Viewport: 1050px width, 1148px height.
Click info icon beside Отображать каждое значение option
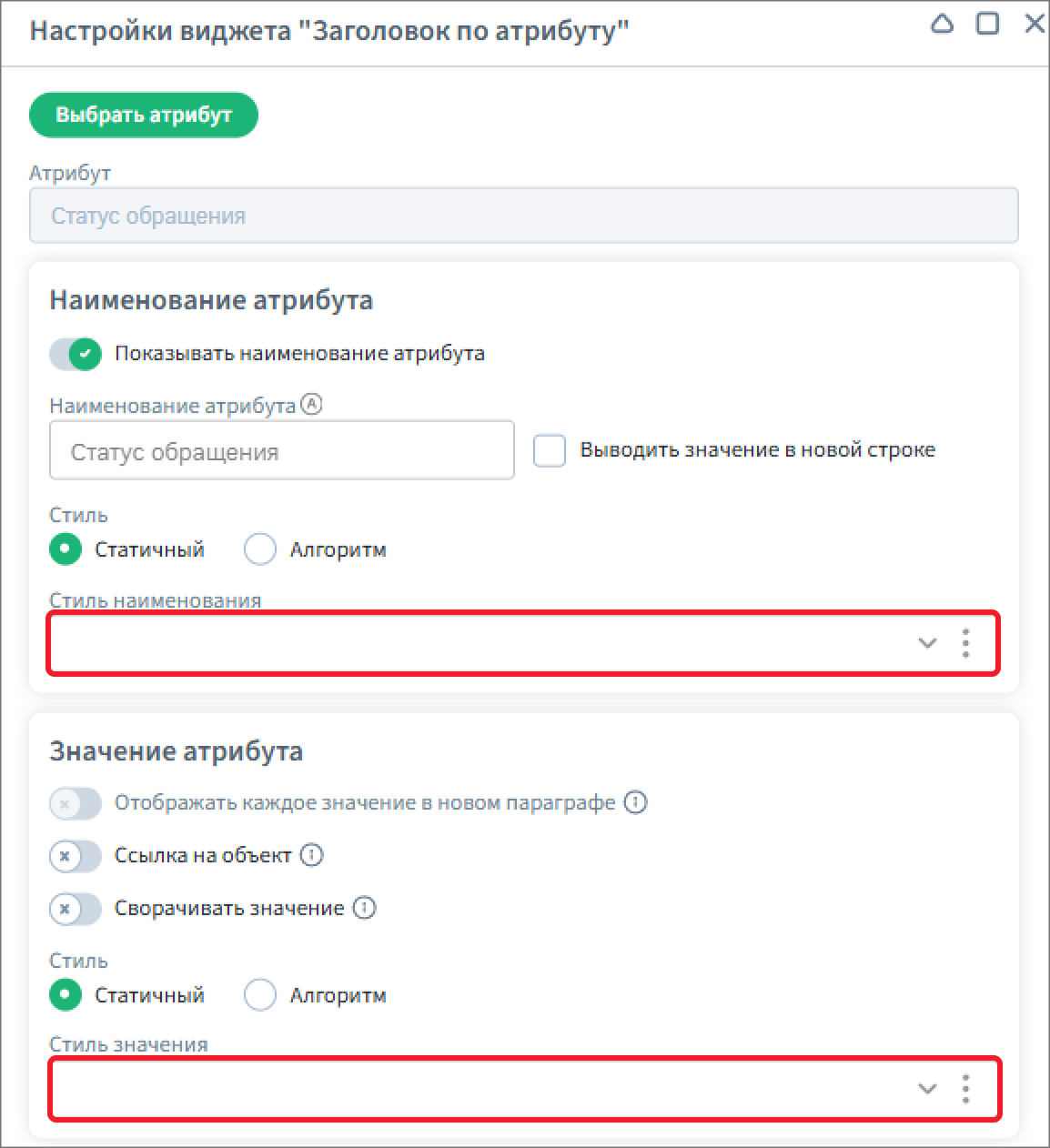coord(635,802)
